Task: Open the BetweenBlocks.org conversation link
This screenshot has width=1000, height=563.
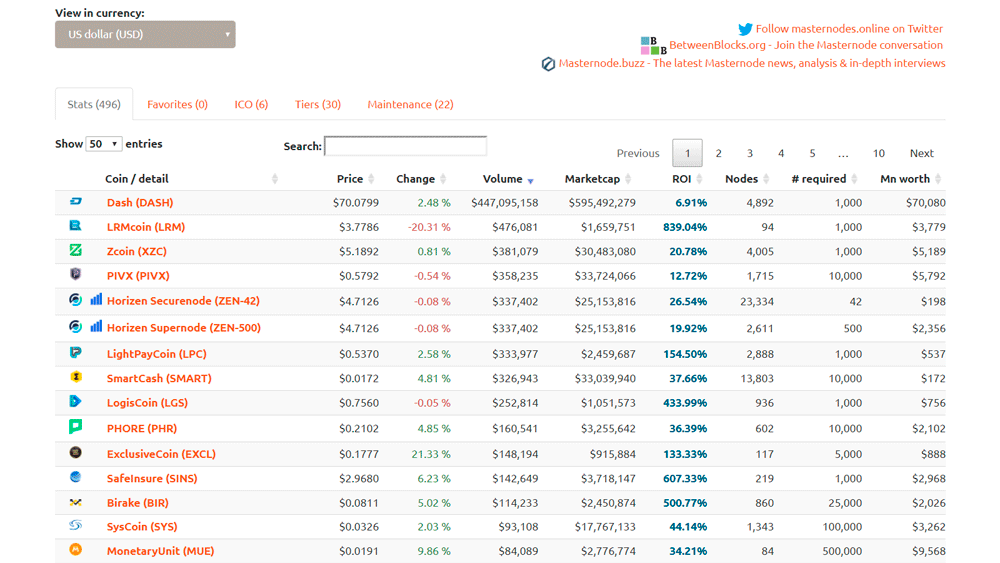Action: pos(805,45)
